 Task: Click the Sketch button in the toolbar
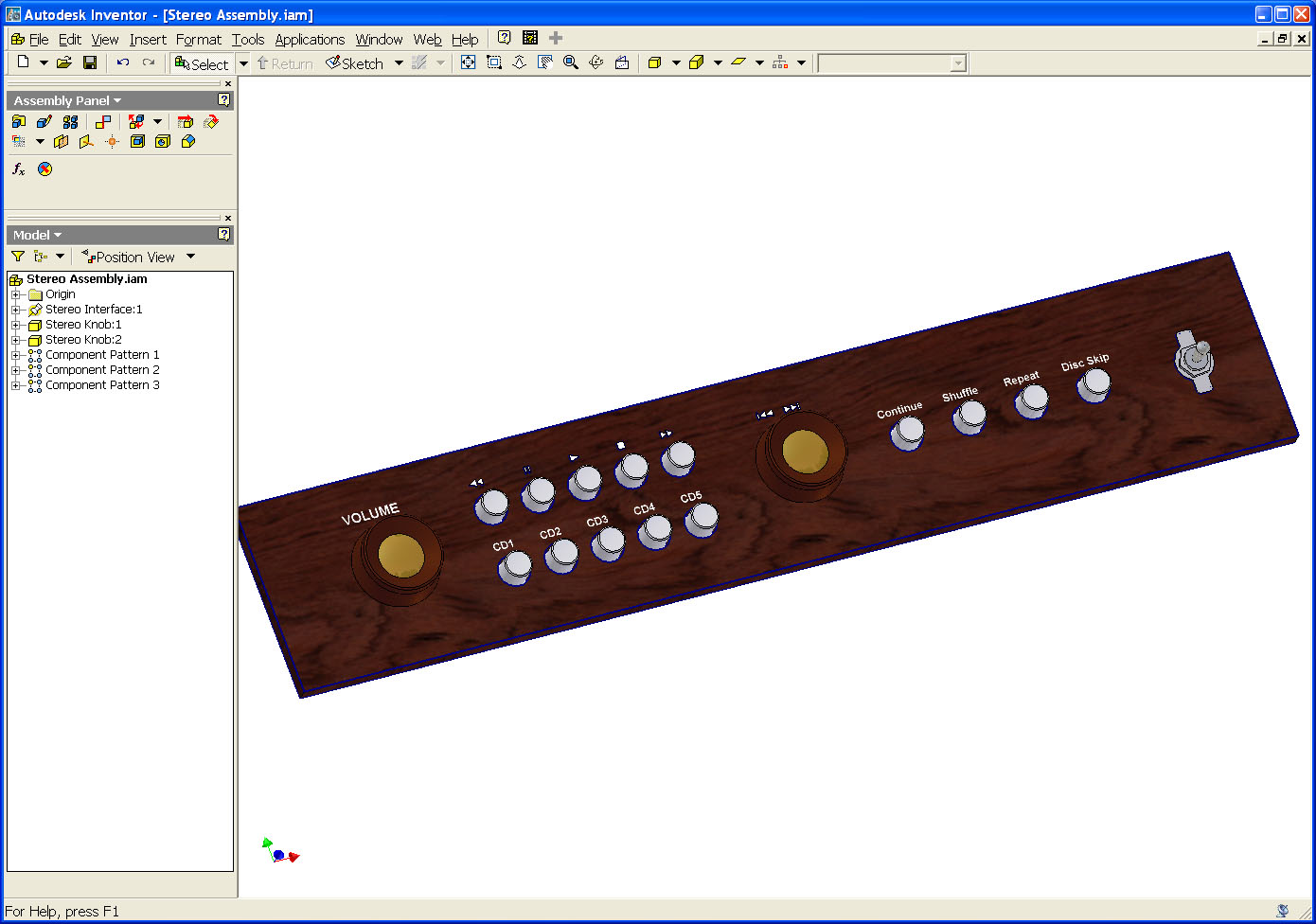[354, 63]
